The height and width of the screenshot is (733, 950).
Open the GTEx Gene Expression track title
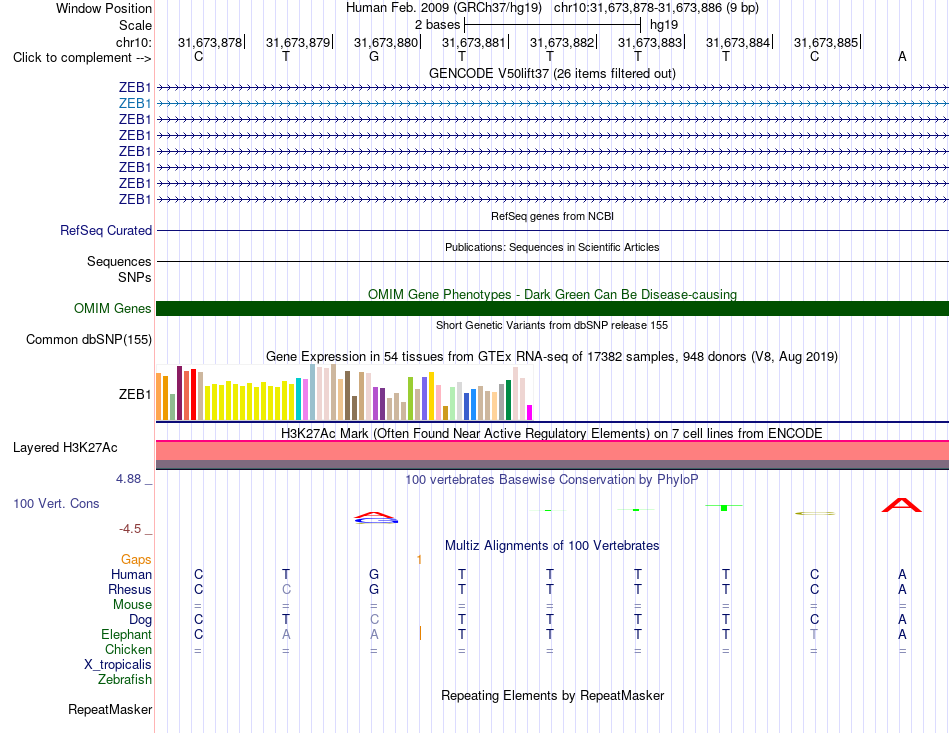[x=552, y=356]
